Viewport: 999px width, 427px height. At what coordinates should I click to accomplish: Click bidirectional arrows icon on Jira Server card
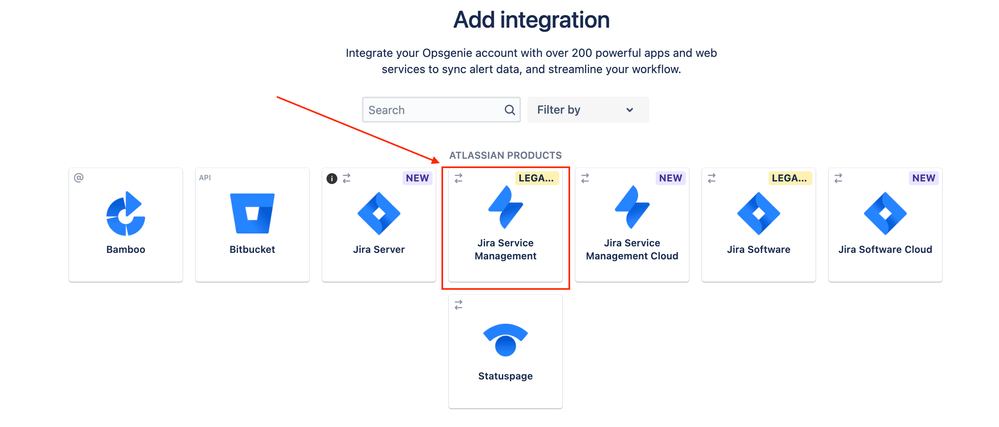pyautogui.click(x=347, y=178)
